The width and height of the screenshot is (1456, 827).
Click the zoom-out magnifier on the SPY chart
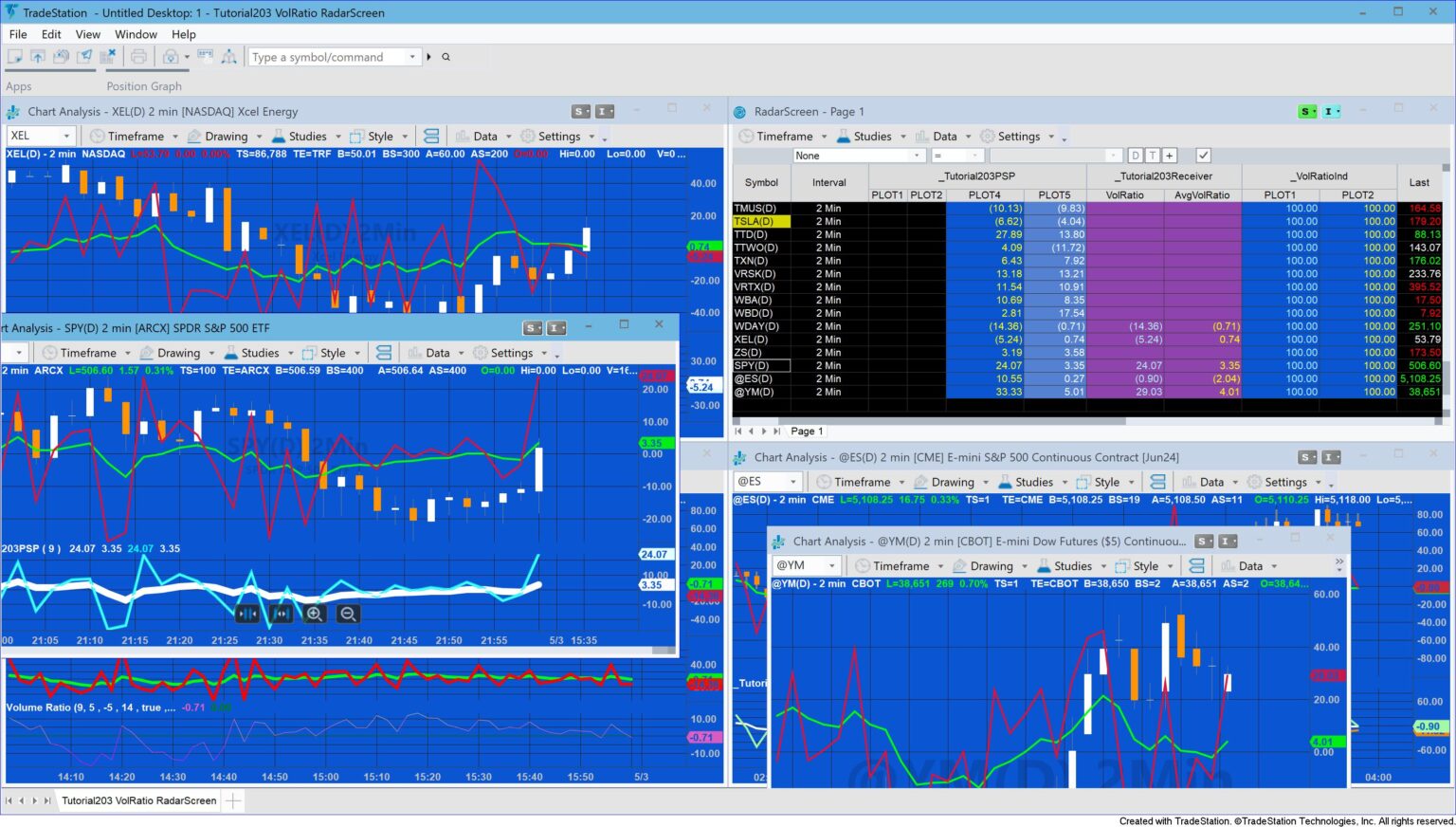point(348,614)
